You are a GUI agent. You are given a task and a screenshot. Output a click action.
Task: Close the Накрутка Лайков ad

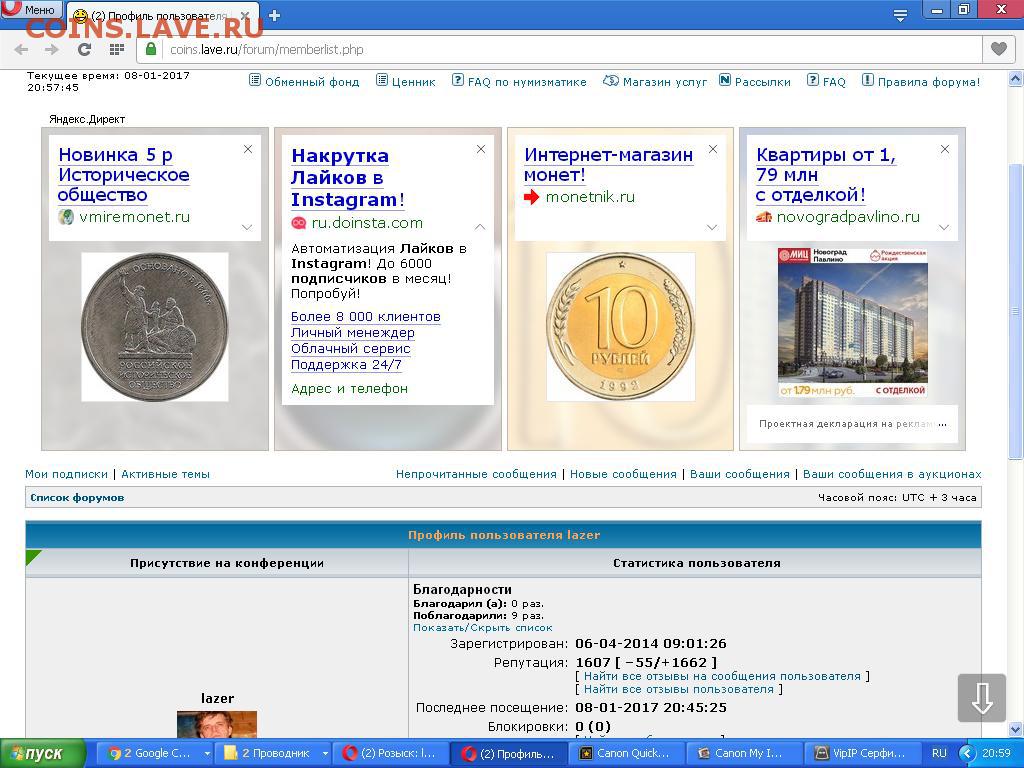click(x=481, y=149)
